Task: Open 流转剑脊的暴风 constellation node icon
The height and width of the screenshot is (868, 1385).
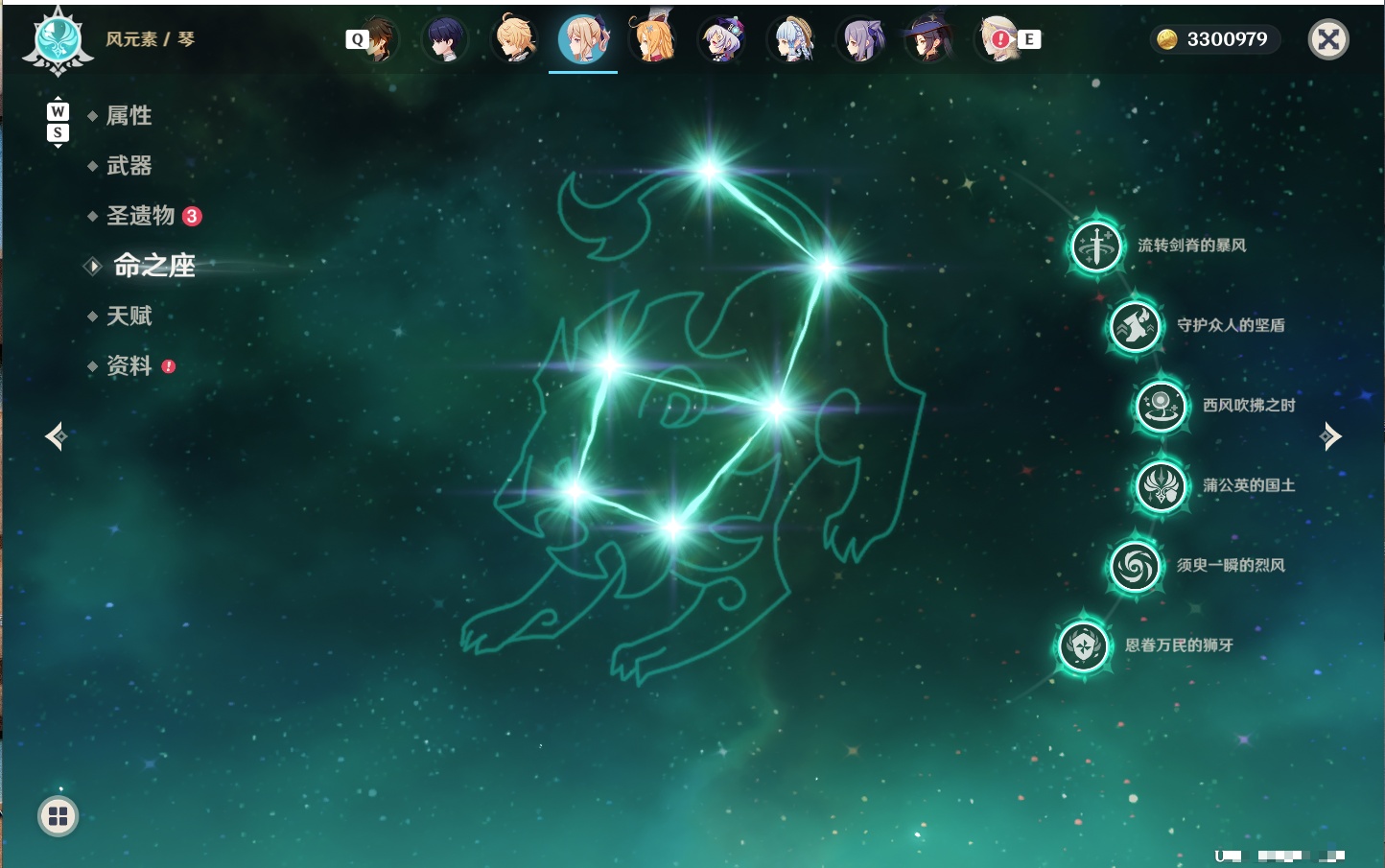Action: tap(1095, 246)
